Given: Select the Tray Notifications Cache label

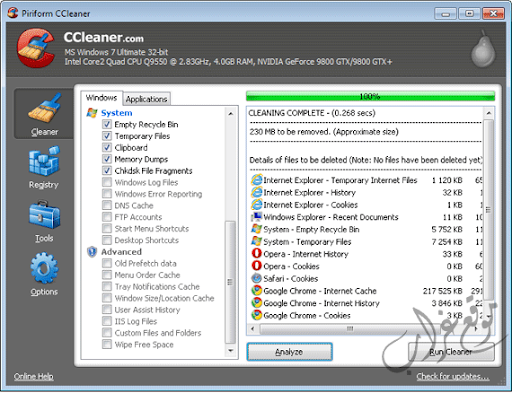Looking at the screenshot, I should coord(157,287).
